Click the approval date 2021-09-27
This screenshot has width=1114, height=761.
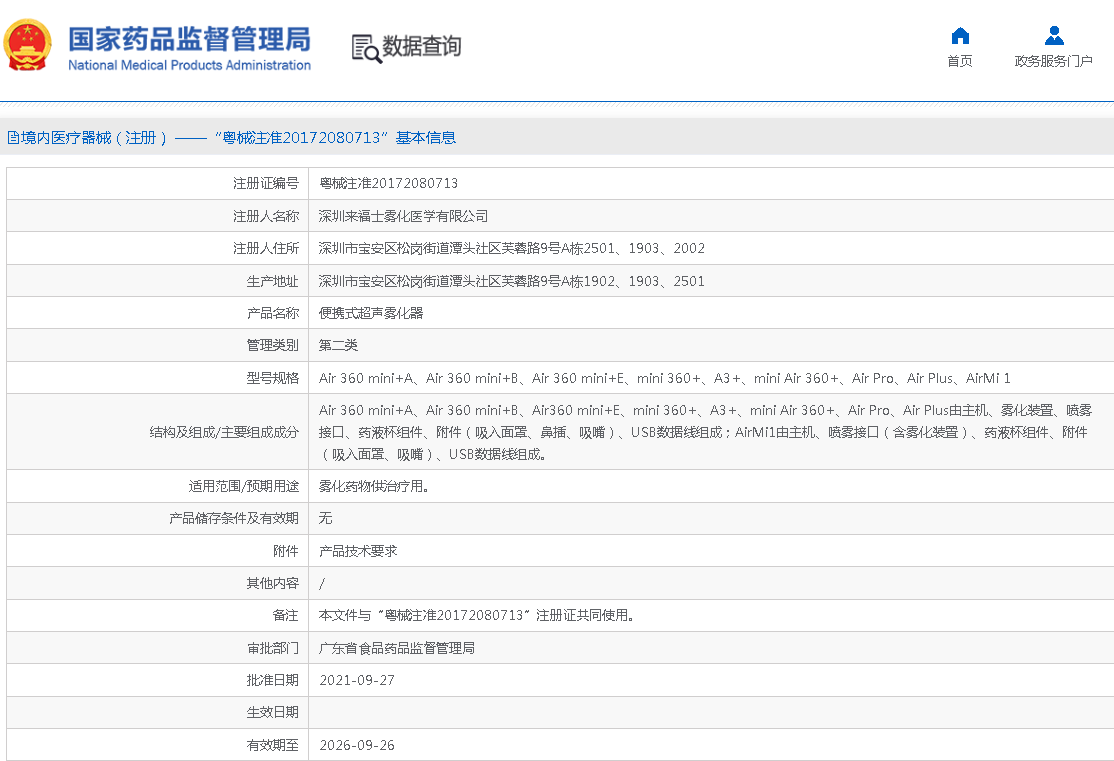point(357,680)
